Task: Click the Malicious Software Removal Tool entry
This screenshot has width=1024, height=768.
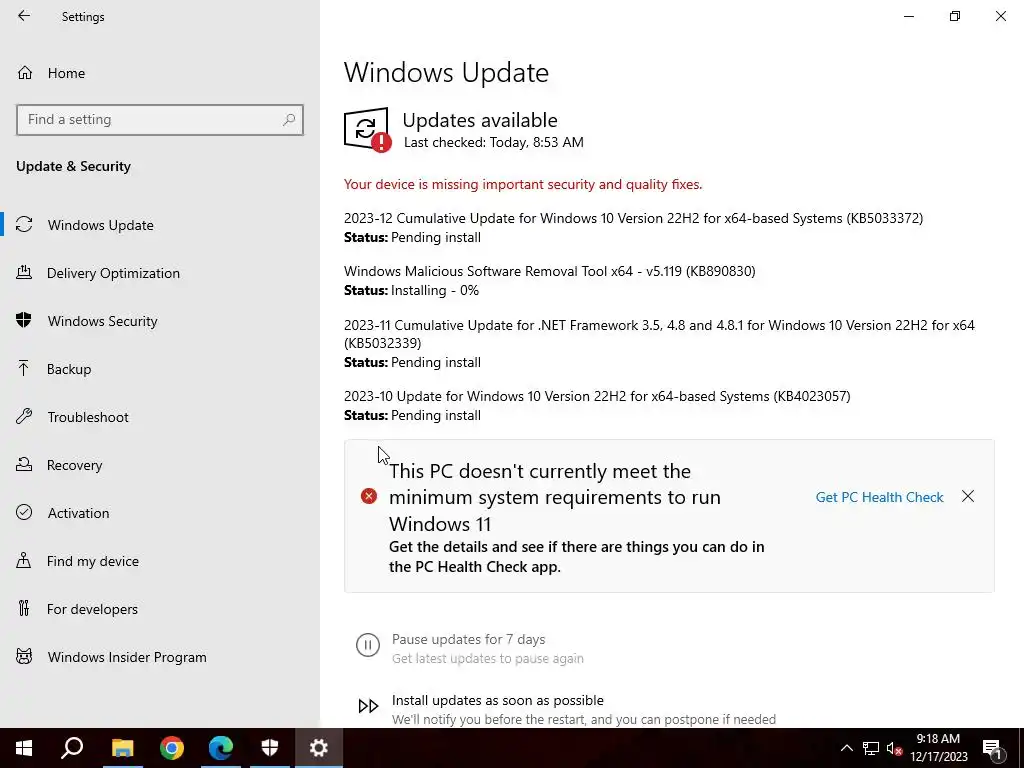Action: pos(549,271)
